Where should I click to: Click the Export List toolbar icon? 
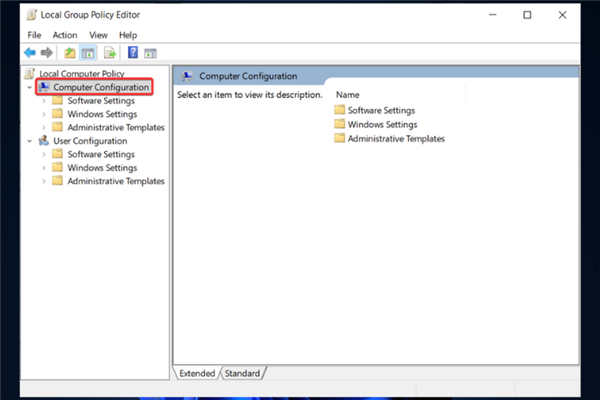(x=110, y=53)
